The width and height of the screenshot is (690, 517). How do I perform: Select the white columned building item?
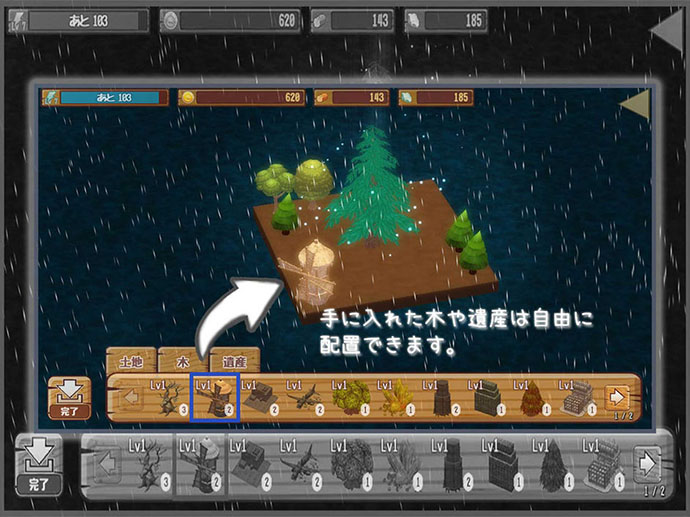coord(577,400)
